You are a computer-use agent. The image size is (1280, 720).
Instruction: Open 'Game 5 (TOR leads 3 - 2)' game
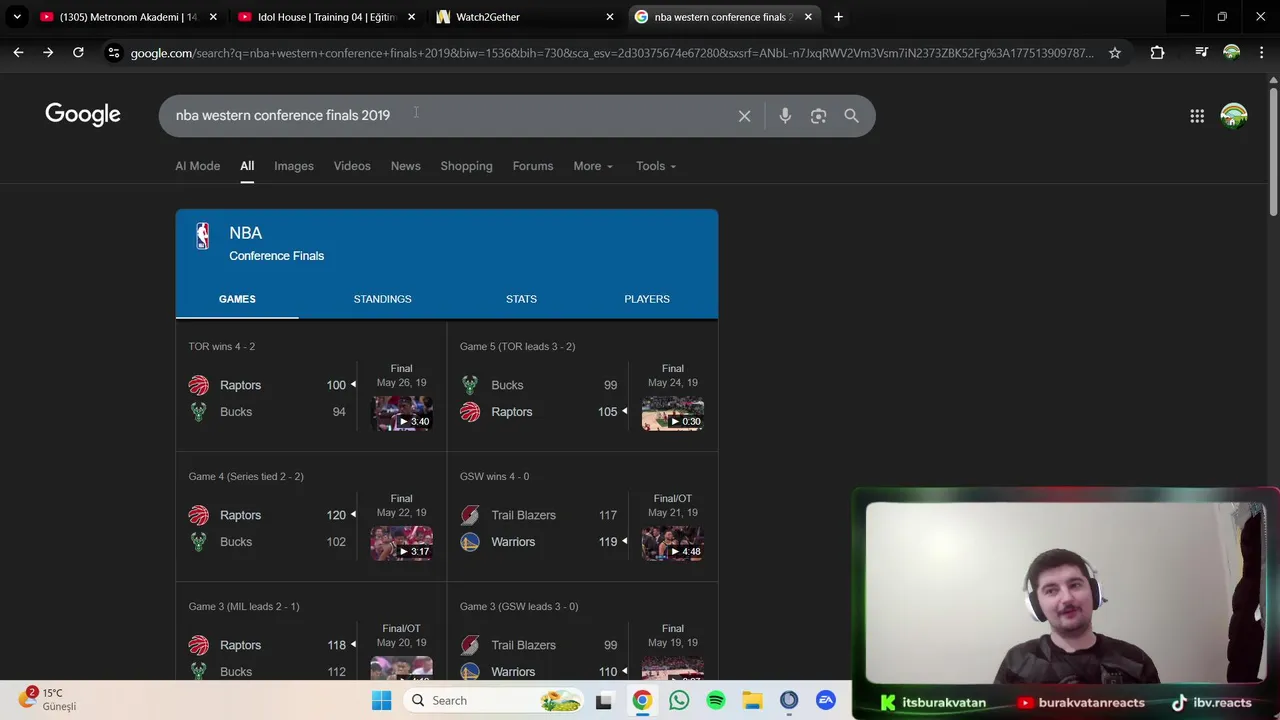tap(582, 386)
